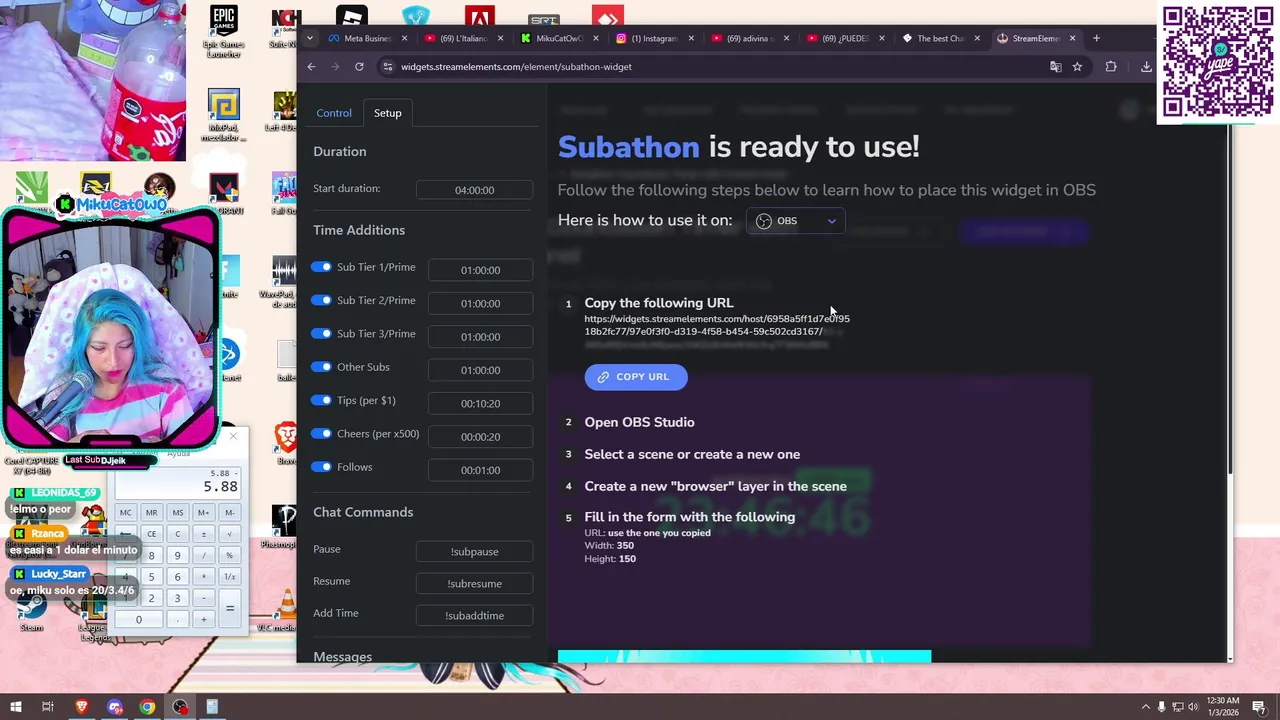Toggle Sub Tier 3/Prime switch
Image resolution: width=1280 pixels, height=720 pixels.
321,334
